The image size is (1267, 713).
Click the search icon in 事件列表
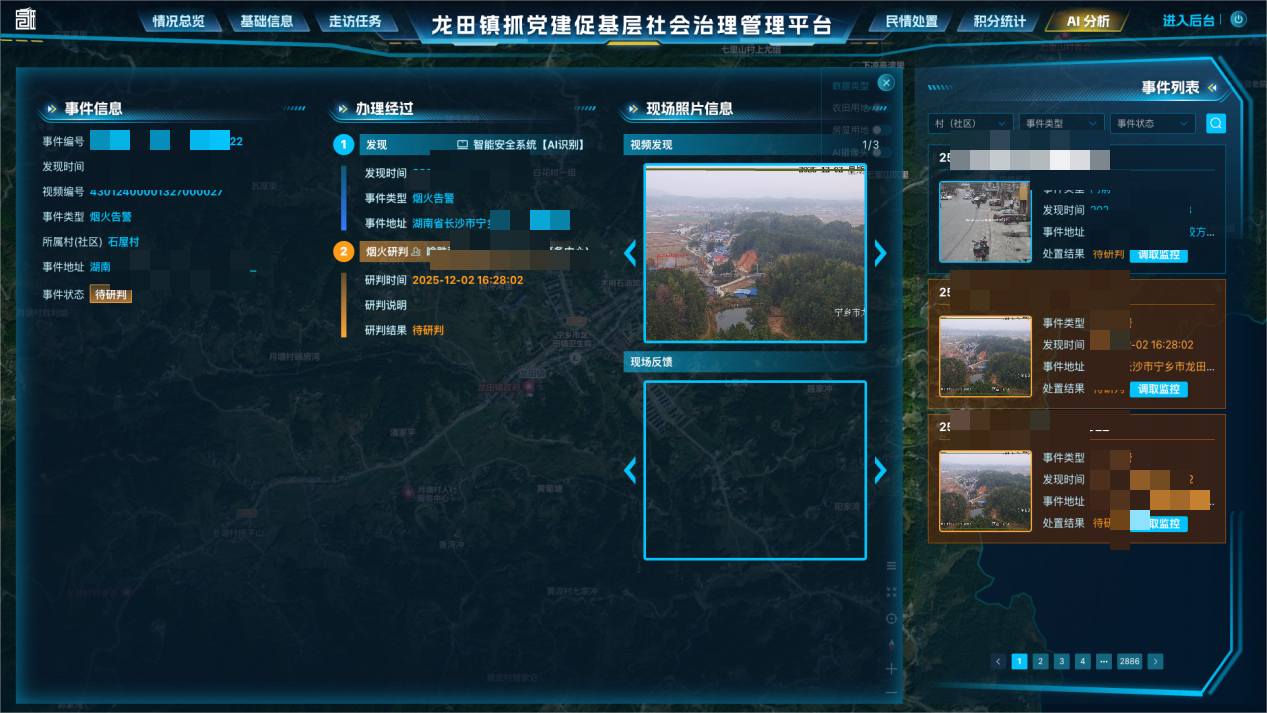coord(1215,123)
